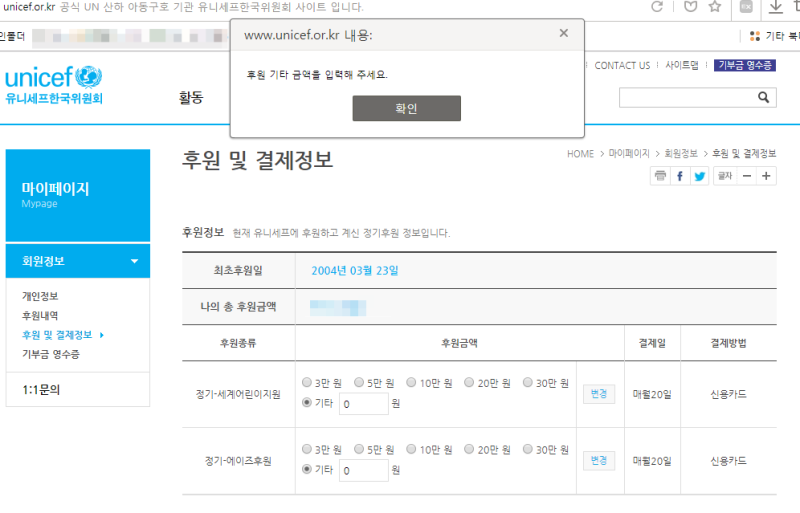
Task: Select 5만 원 for 정기-세계어린이지원
Action: click(359, 382)
